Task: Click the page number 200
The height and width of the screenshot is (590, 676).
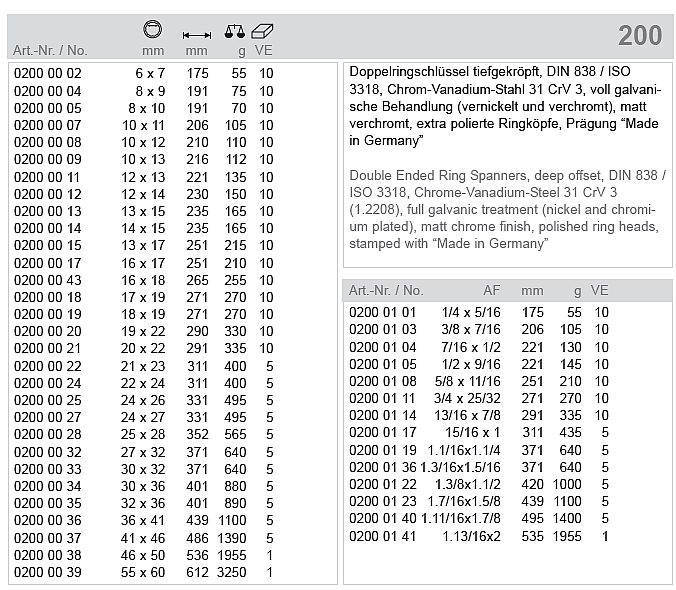Action: 640,36
